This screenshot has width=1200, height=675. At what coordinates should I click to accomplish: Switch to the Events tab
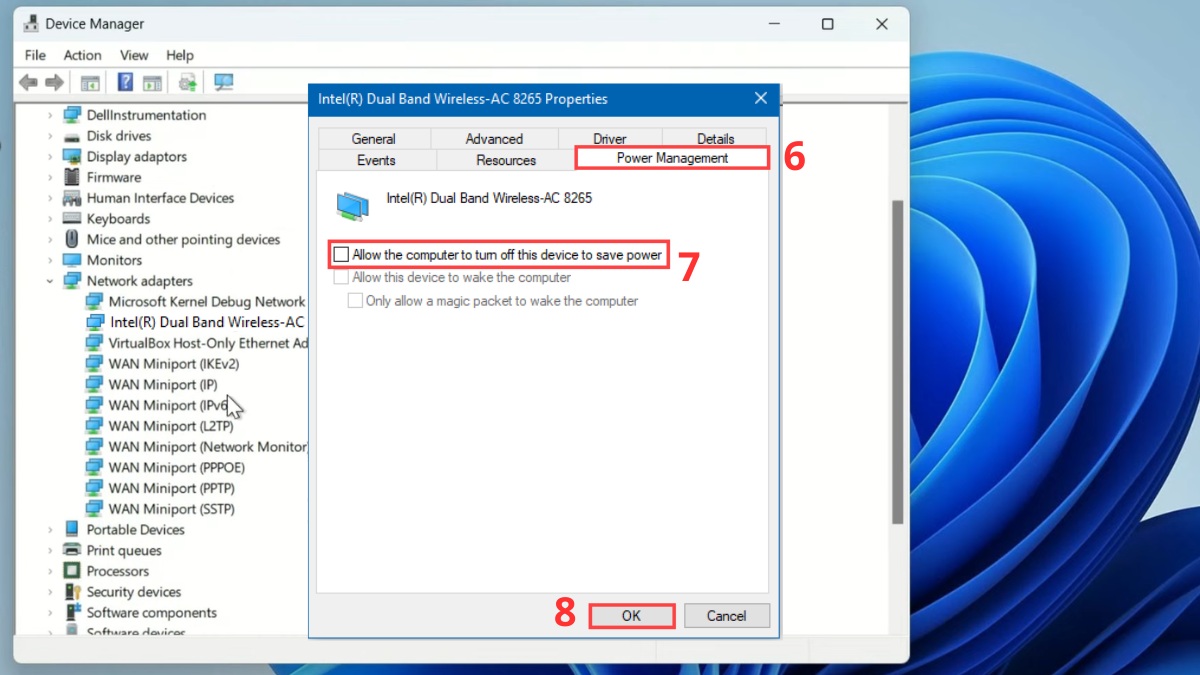click(x=376, y=160)
